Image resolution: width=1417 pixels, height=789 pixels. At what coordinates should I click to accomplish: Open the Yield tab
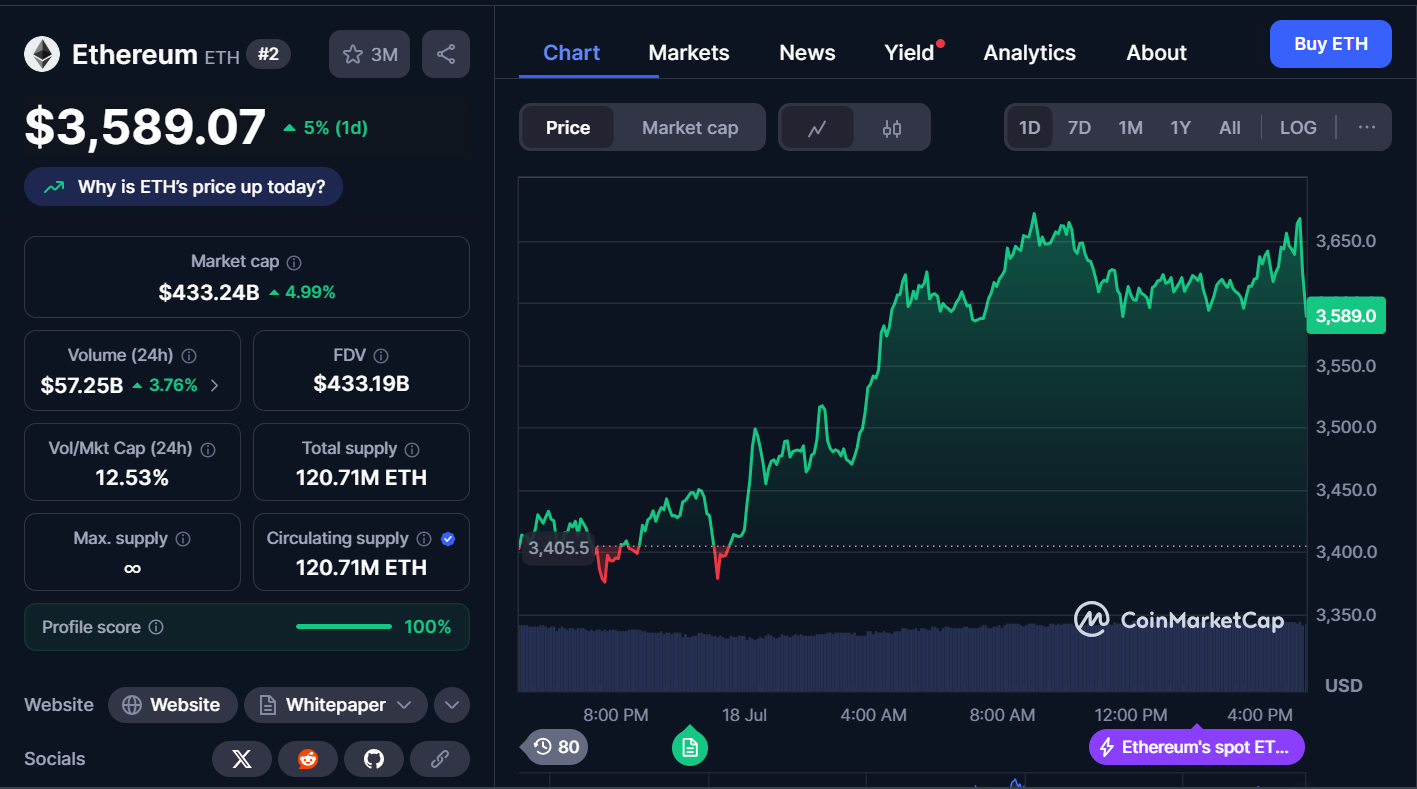point(910,53)
